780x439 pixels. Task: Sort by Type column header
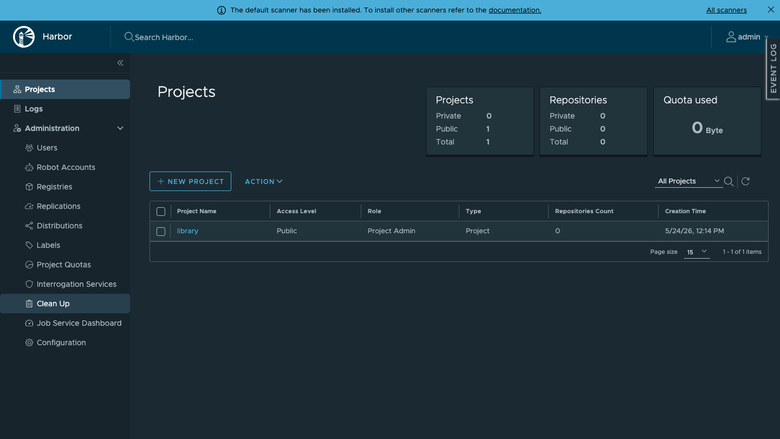point(473,211)
